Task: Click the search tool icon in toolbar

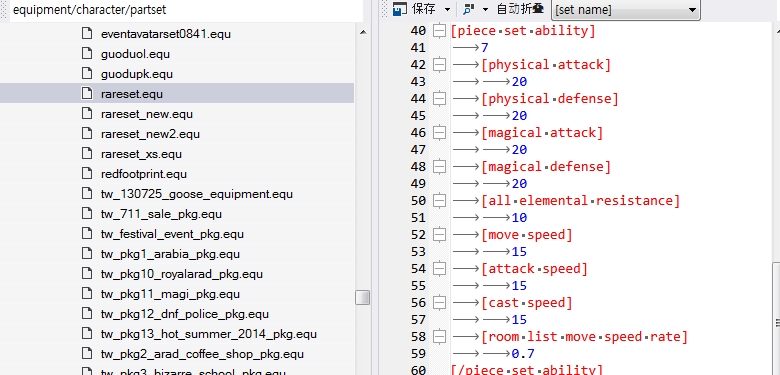Action: [468, 9]
